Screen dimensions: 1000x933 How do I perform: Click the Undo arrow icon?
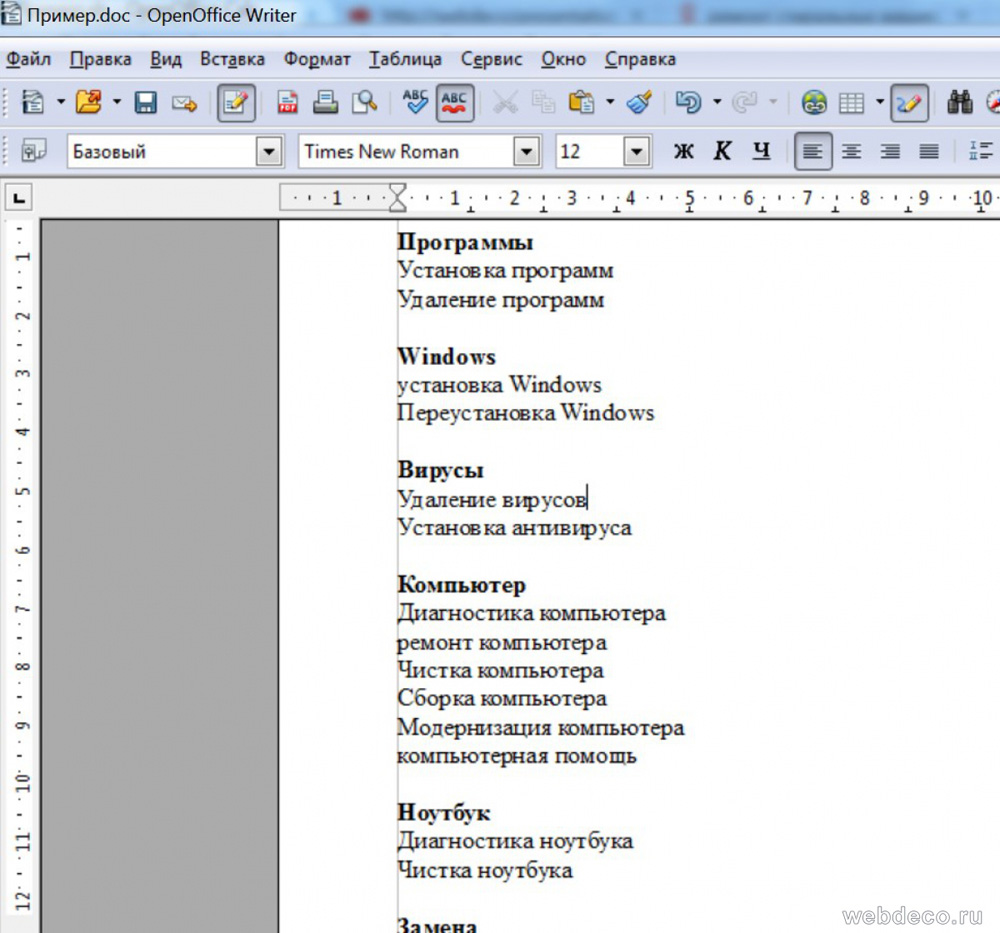click(x=687, y=102)
